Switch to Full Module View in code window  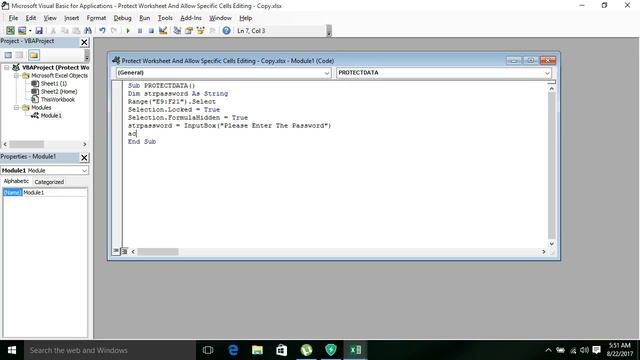point(124,251)
